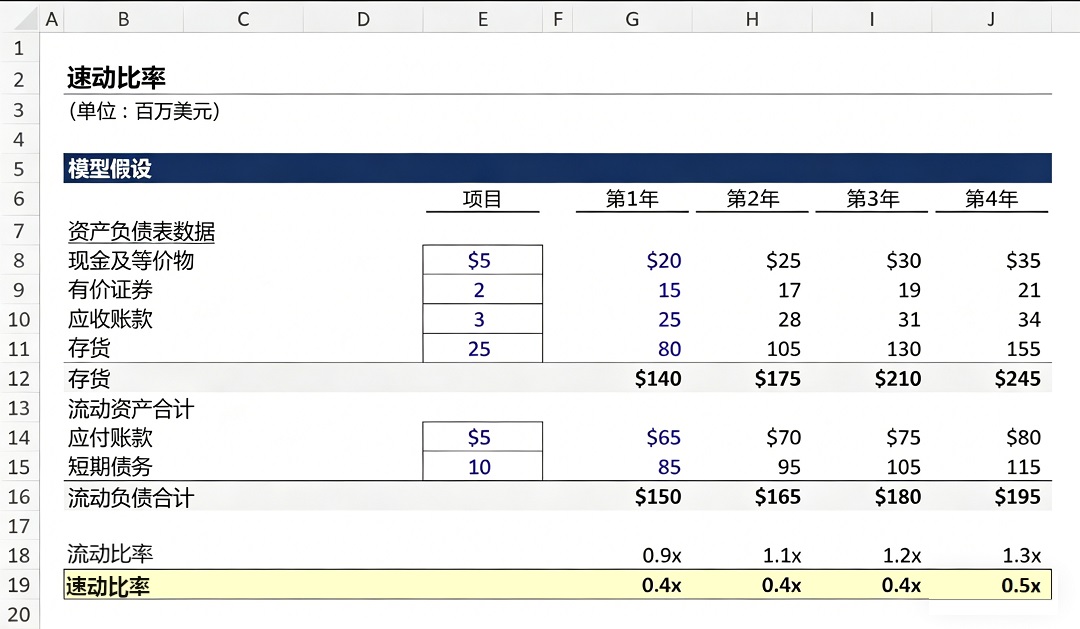
Task: Click the 资产负债表数据 label
Action: [x=141, y=231]
